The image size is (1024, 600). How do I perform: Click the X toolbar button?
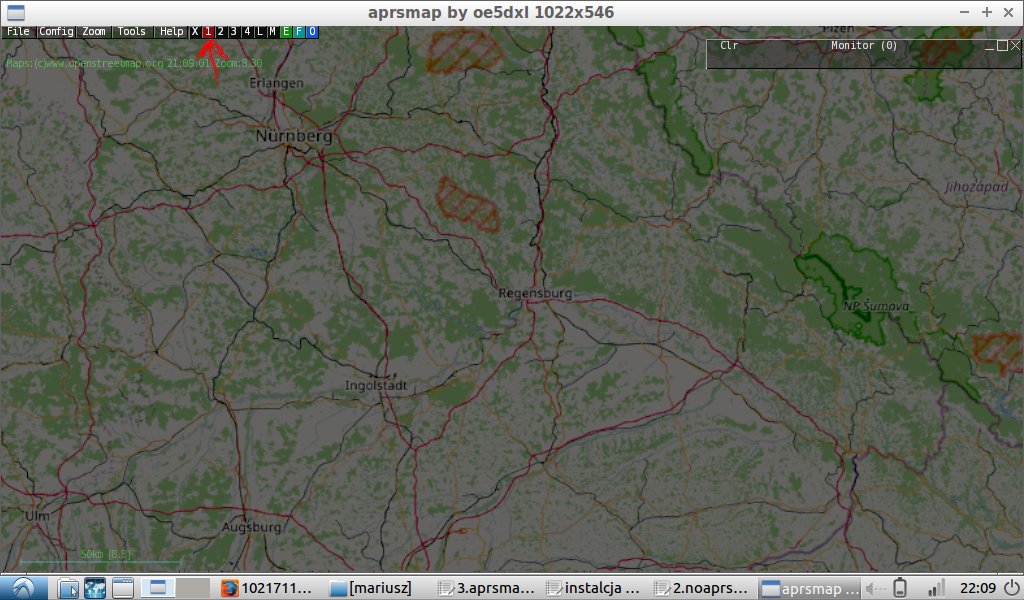coord(195,31)
